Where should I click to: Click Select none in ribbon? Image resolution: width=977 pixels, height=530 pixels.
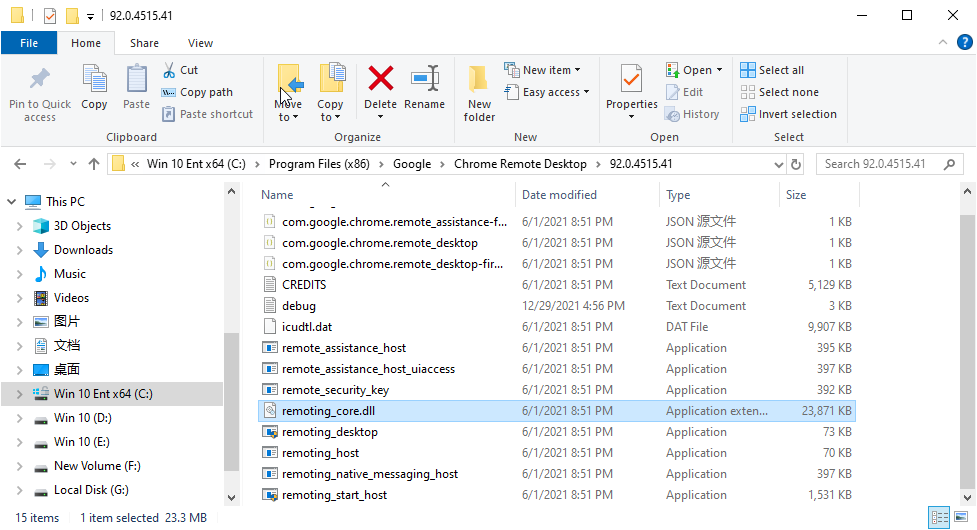tap(779, 92)
